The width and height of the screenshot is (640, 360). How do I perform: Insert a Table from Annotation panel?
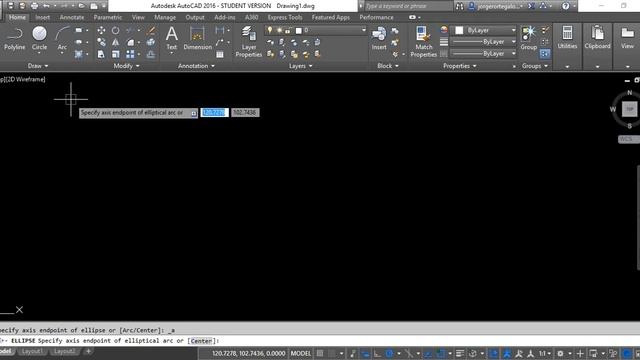[220, 54]
